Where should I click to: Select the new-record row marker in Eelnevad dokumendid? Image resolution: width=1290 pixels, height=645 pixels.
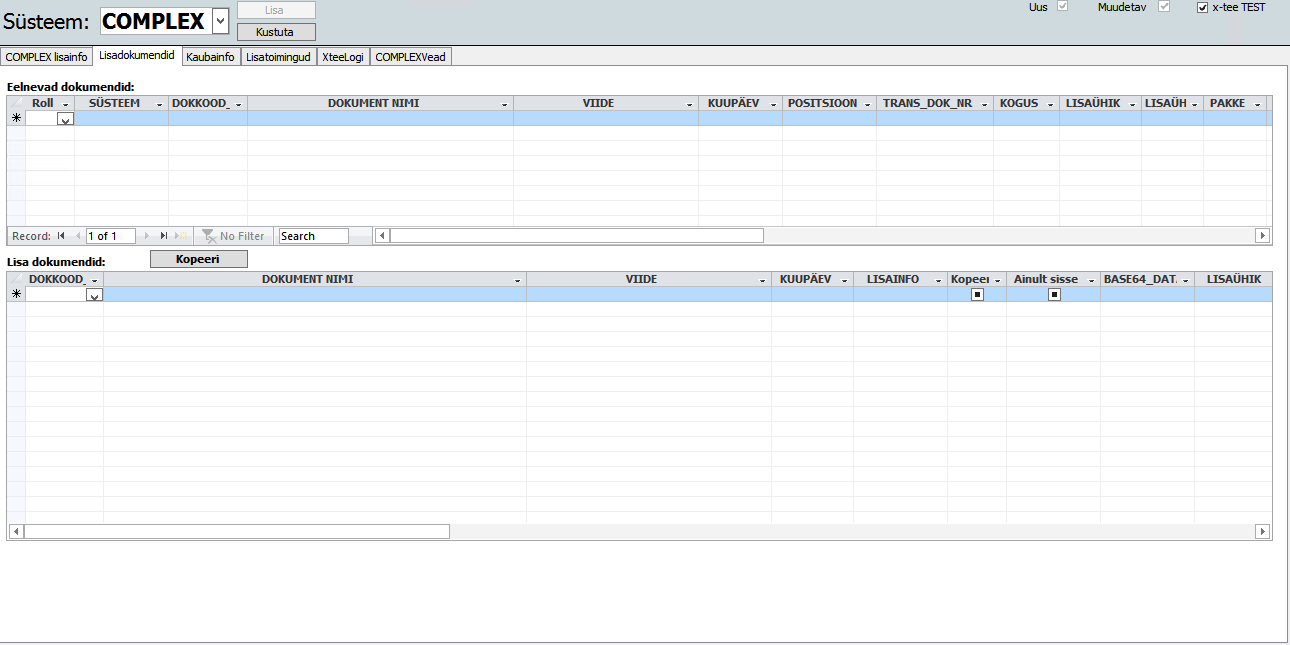[x=16, y=118]
